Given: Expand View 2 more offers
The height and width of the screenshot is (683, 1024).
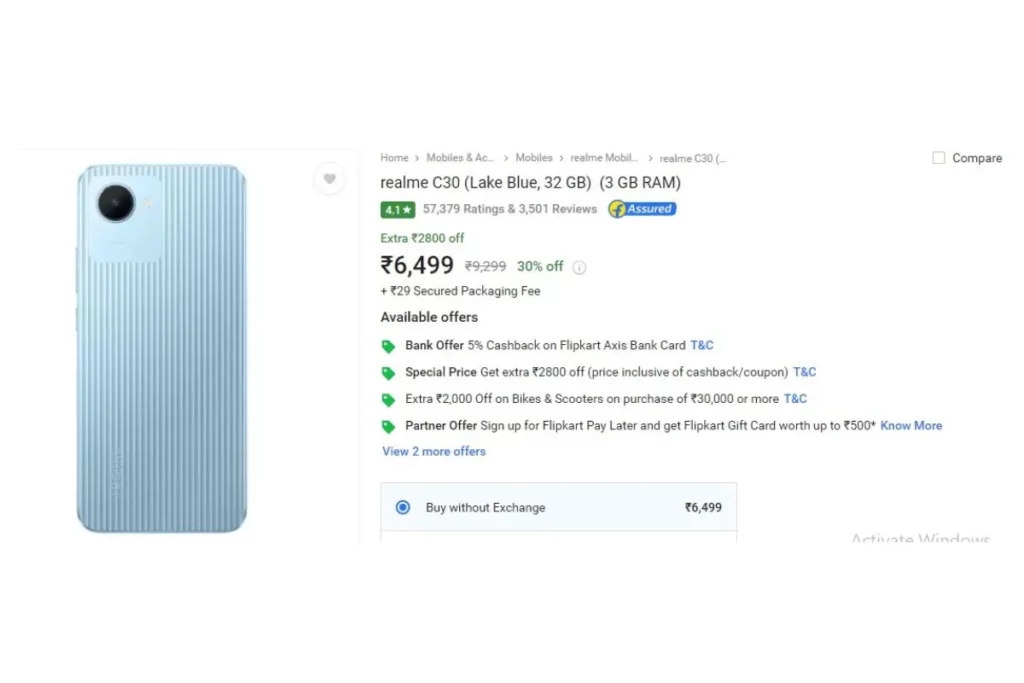Looking at the screenshot, I should [434, 451].
